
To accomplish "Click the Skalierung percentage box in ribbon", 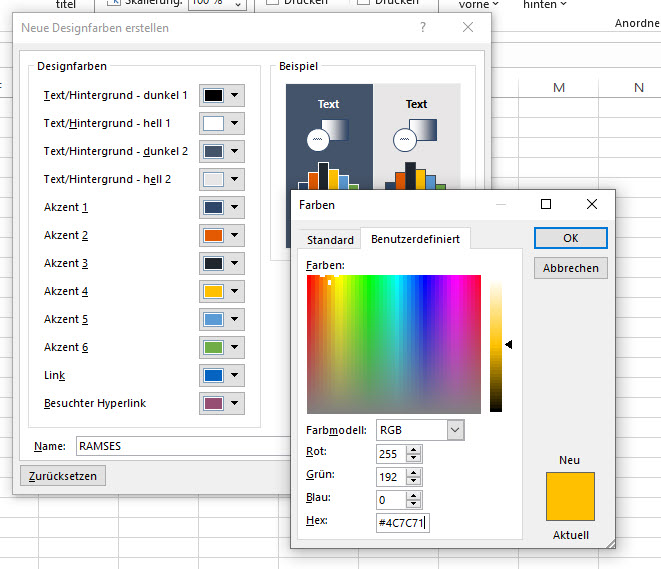I will 217,3.
